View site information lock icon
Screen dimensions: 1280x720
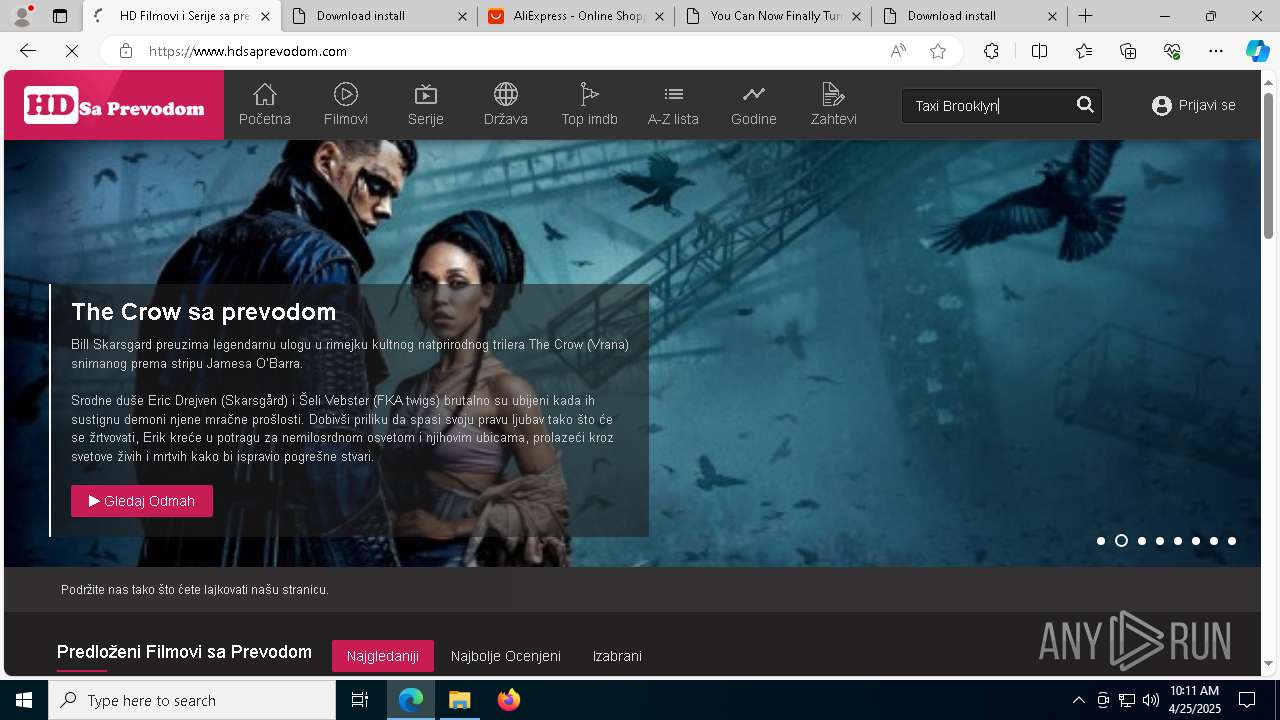coord(126,51)
